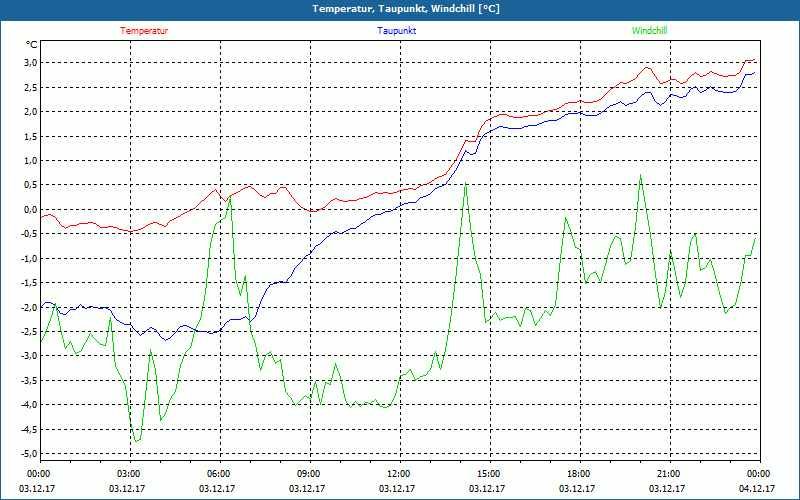Click the 03:00 time axis label

pos(130,474)
